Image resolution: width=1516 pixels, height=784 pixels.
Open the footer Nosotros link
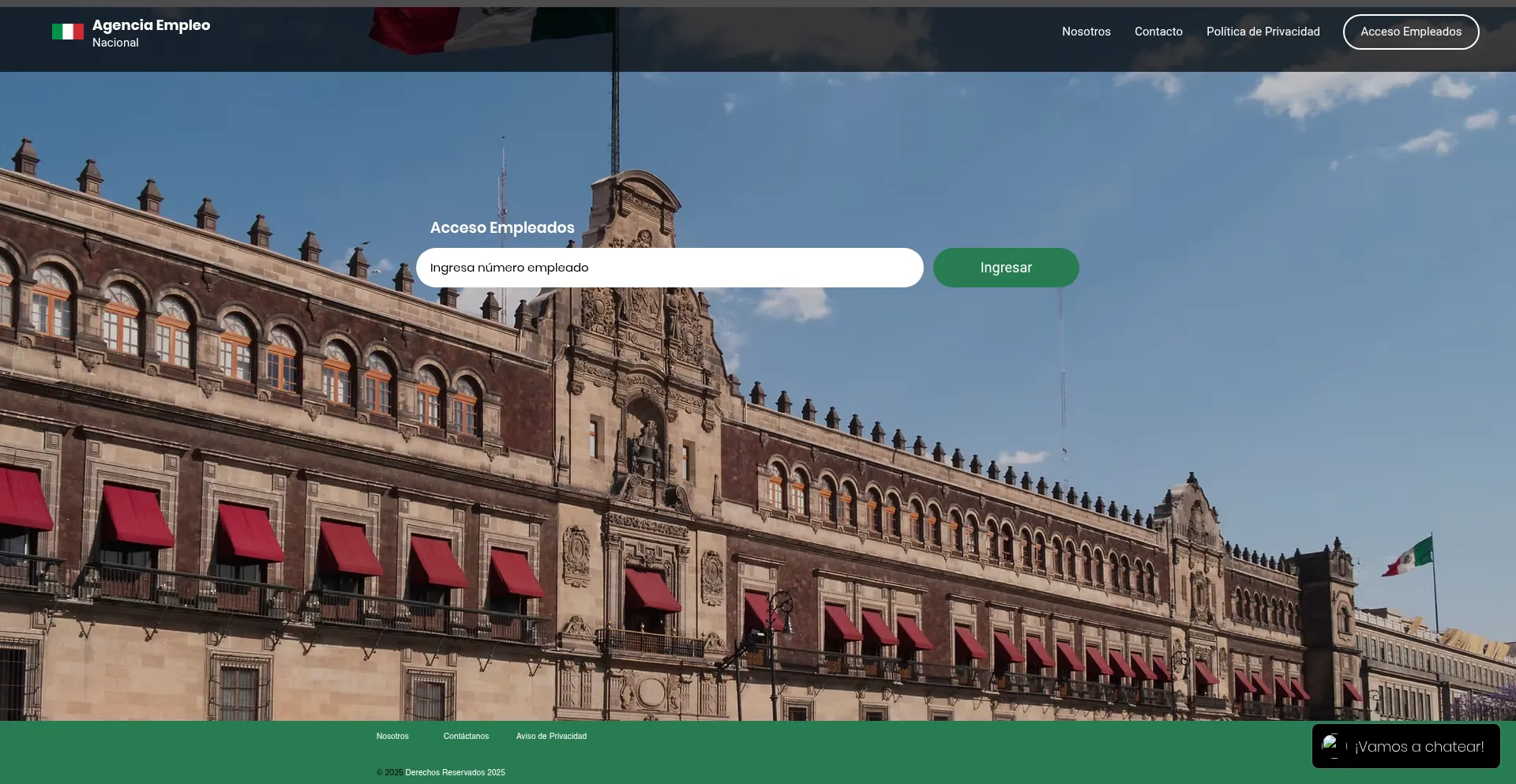pos(392,736)
